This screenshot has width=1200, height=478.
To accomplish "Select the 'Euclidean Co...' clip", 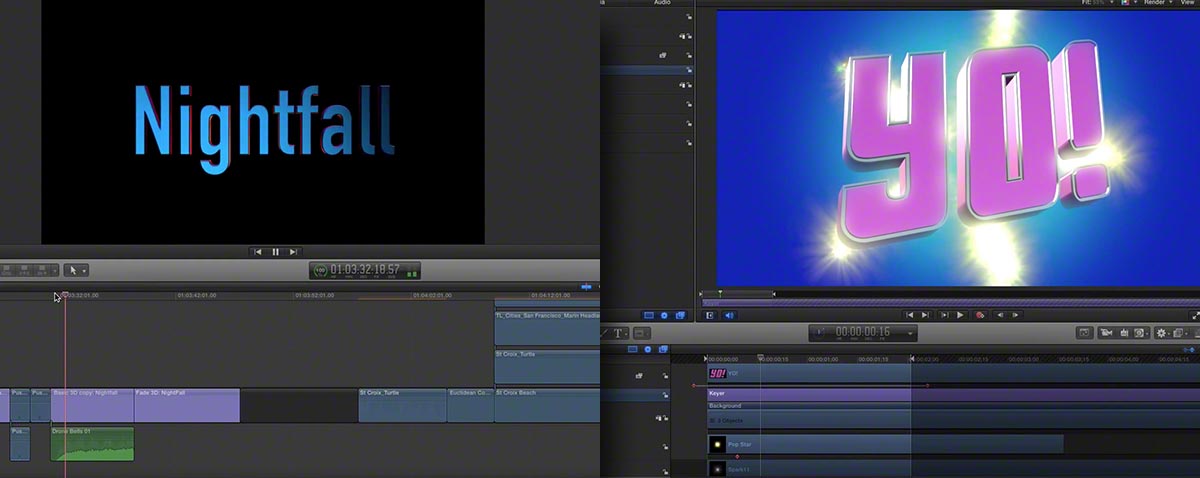I will 470,405.
